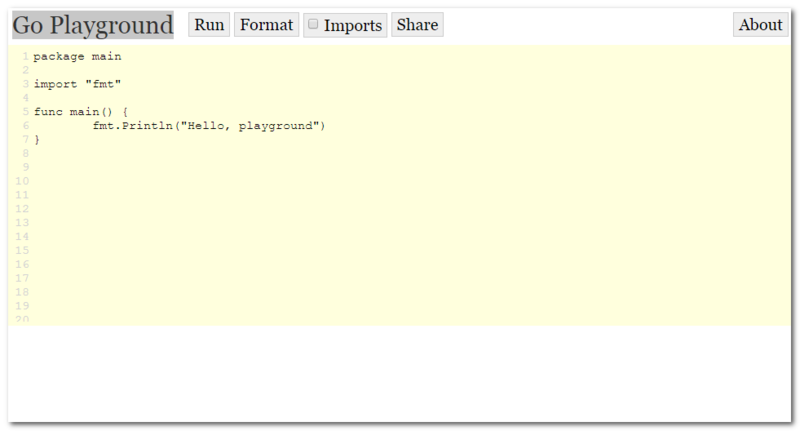800x431 pixels.
Task: Click the Format button
Action: [x=266, y=24]
